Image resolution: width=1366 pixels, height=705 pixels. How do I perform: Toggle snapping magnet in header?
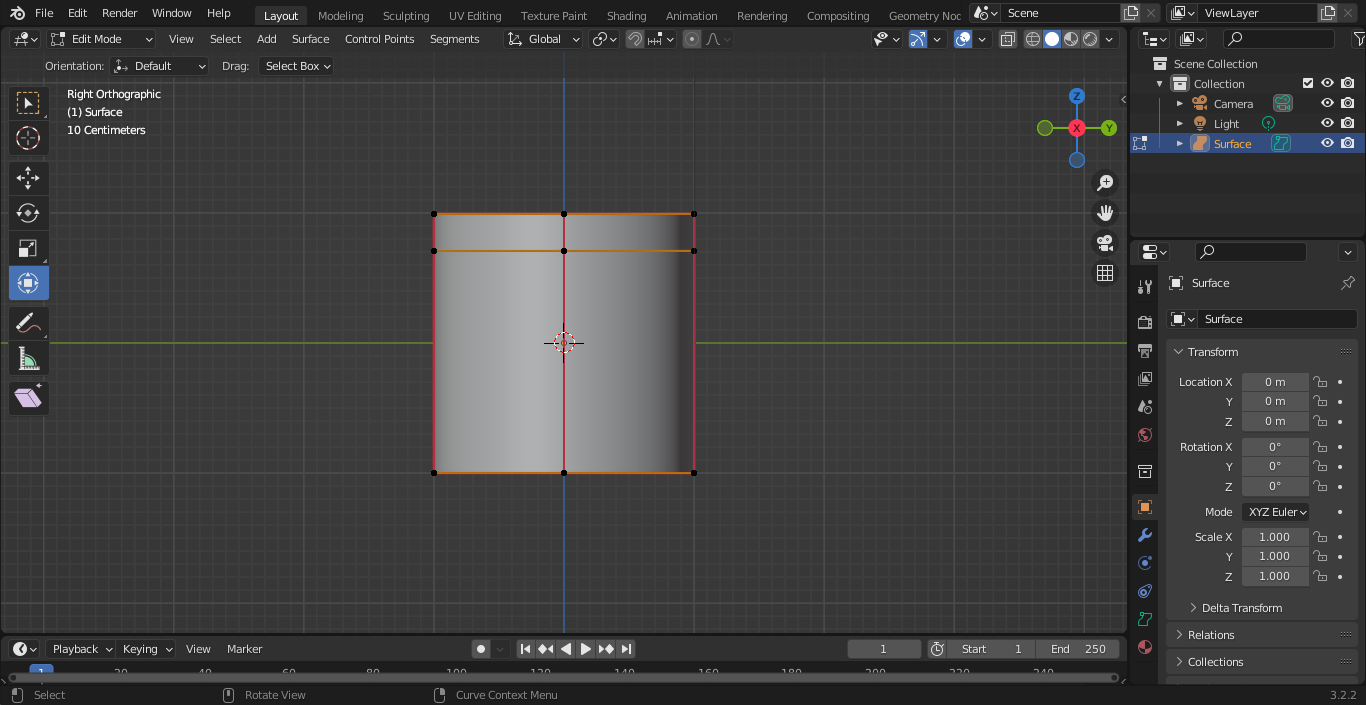pos(634,39)
